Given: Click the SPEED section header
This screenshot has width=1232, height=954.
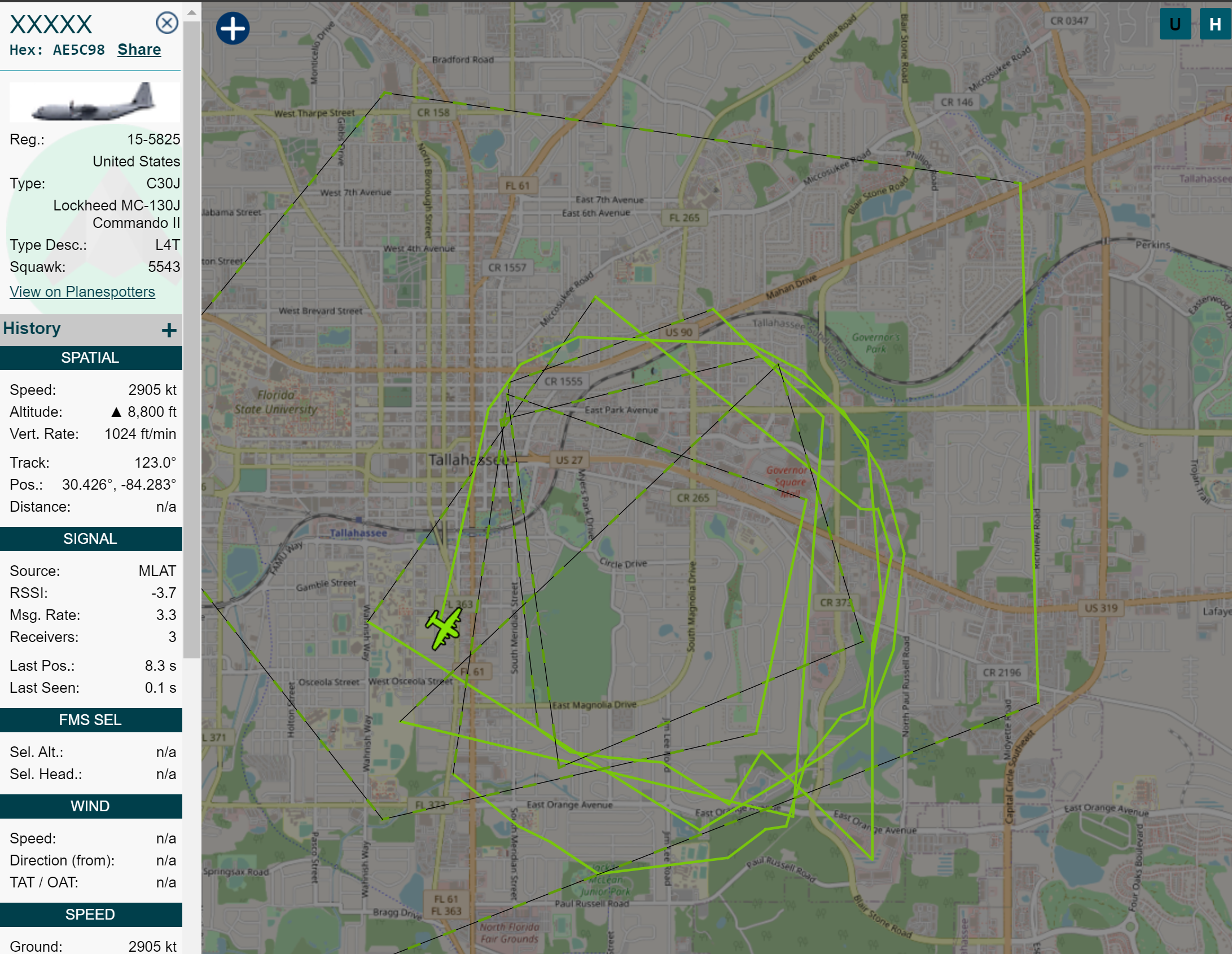Looking at the screenshot, I should pyautogui.click(x=90, y=915).
